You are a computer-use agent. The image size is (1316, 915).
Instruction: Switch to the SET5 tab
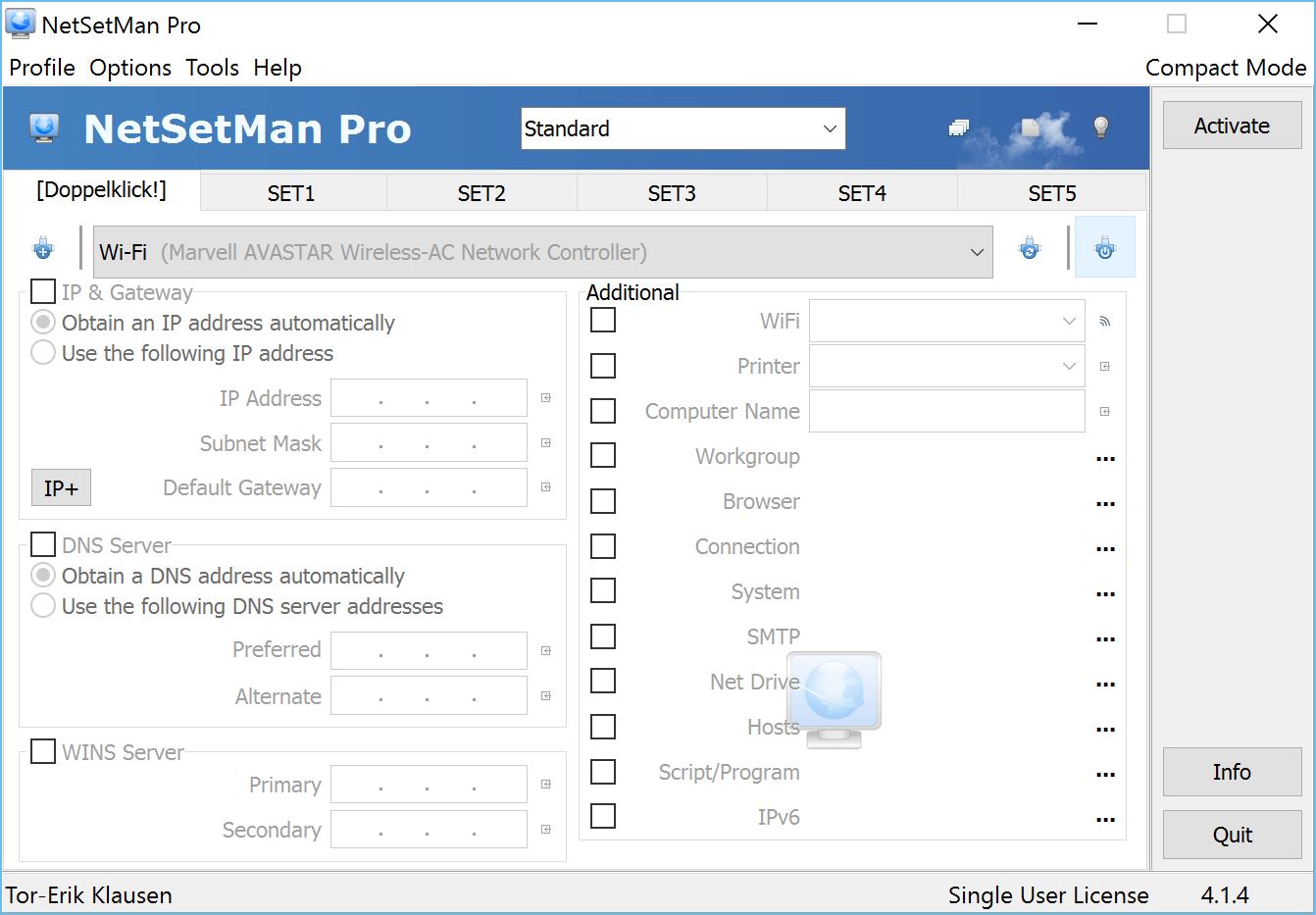pyautogui.click(x=1052, y=193)
